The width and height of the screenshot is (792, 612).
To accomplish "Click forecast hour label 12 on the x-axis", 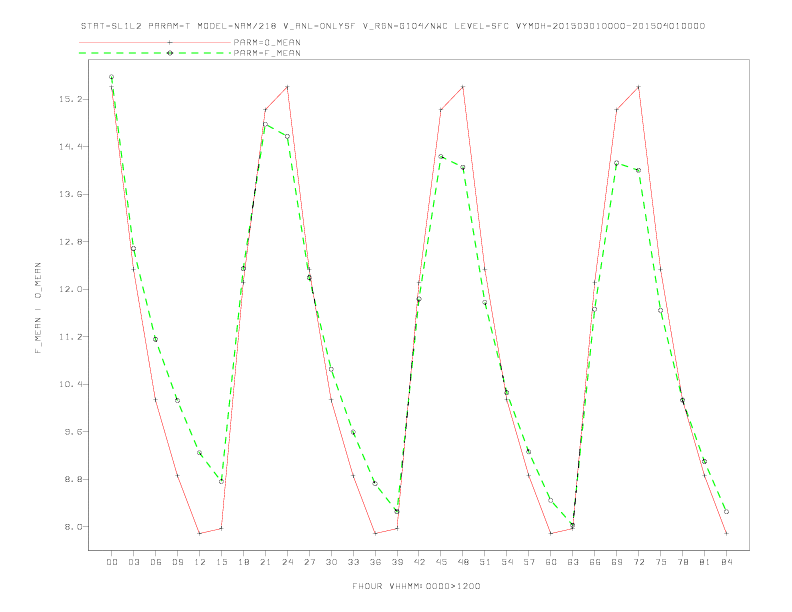I will [200, 562].
